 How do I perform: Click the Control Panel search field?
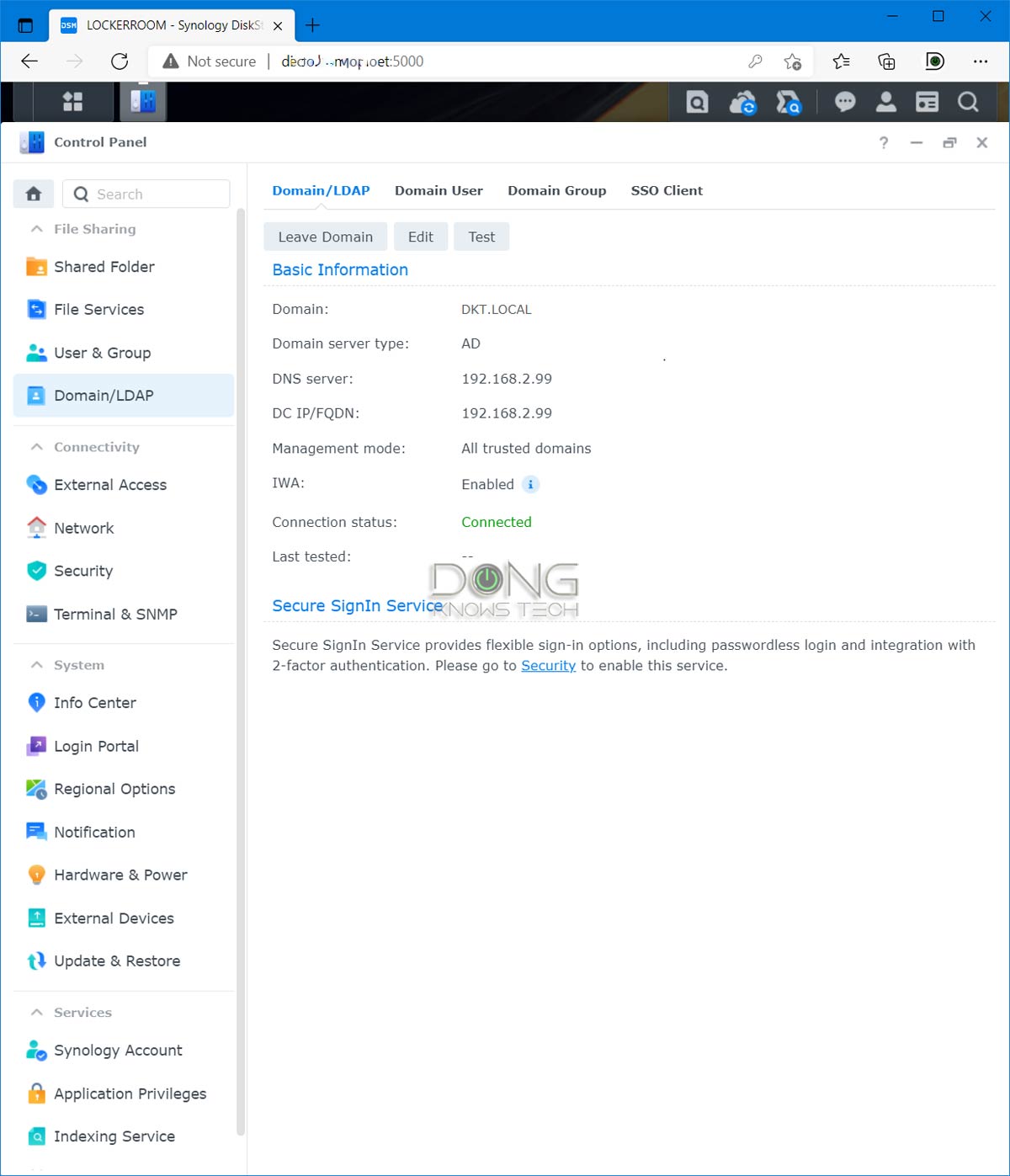[x=146, y=194]
